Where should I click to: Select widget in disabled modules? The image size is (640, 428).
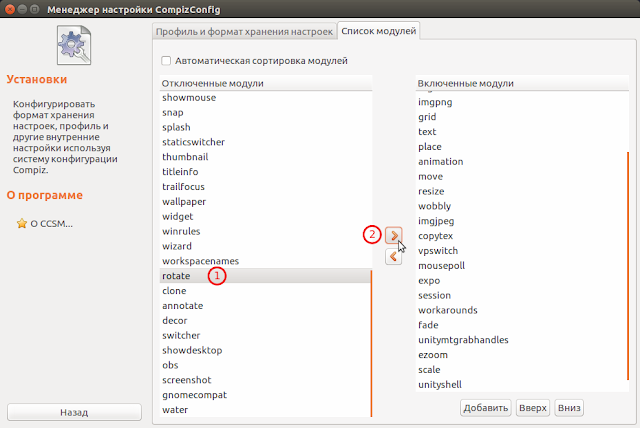coord(265,216)
